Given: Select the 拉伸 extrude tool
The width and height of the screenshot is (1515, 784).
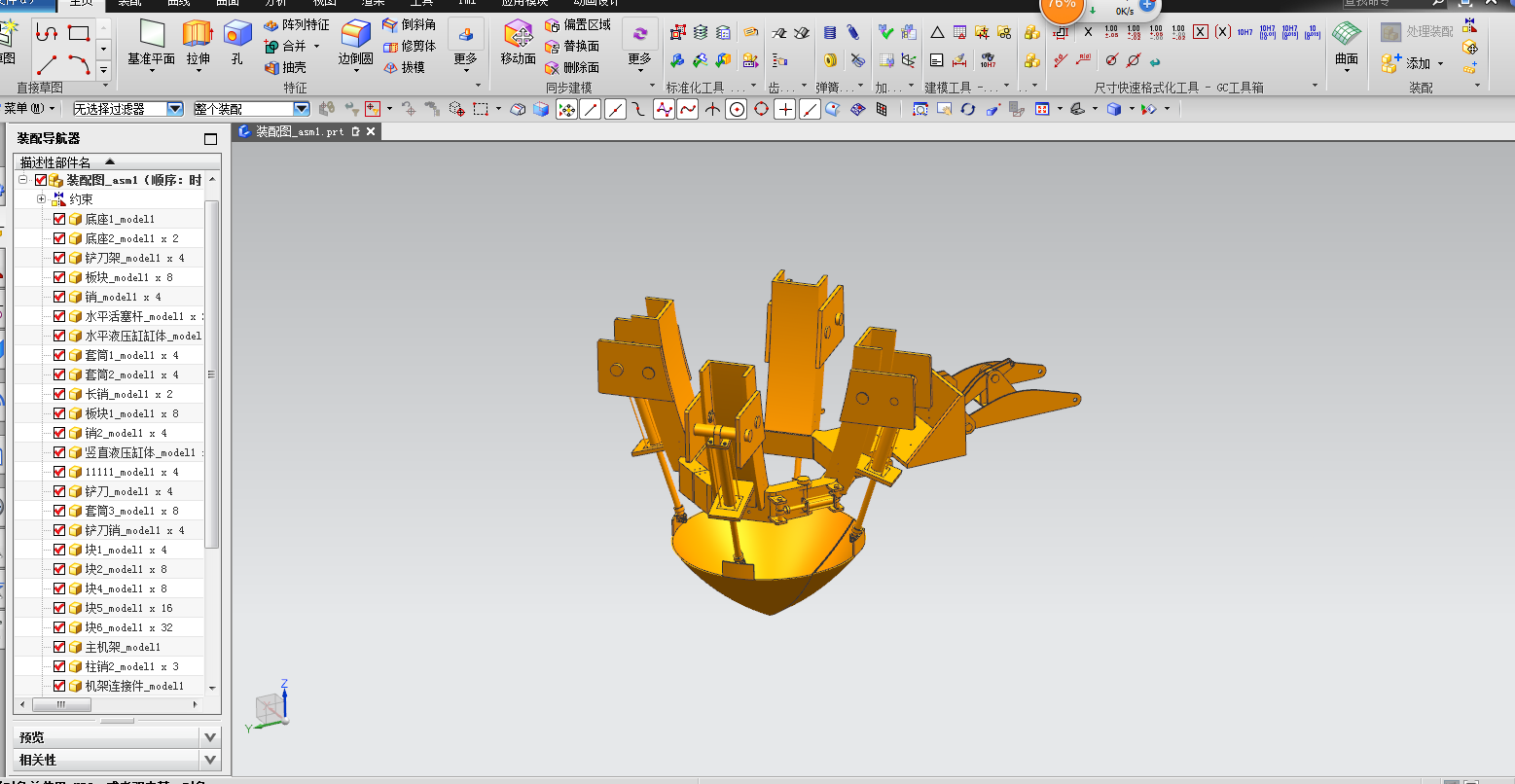Looking at the screenshot, I should [x=198, y=43].
